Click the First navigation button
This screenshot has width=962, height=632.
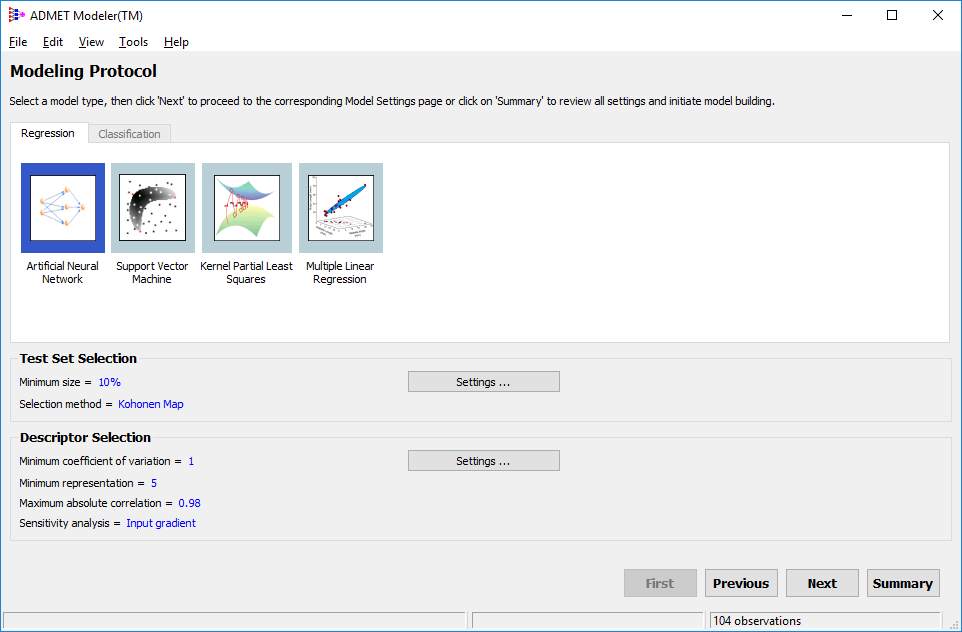click(660, 583)
